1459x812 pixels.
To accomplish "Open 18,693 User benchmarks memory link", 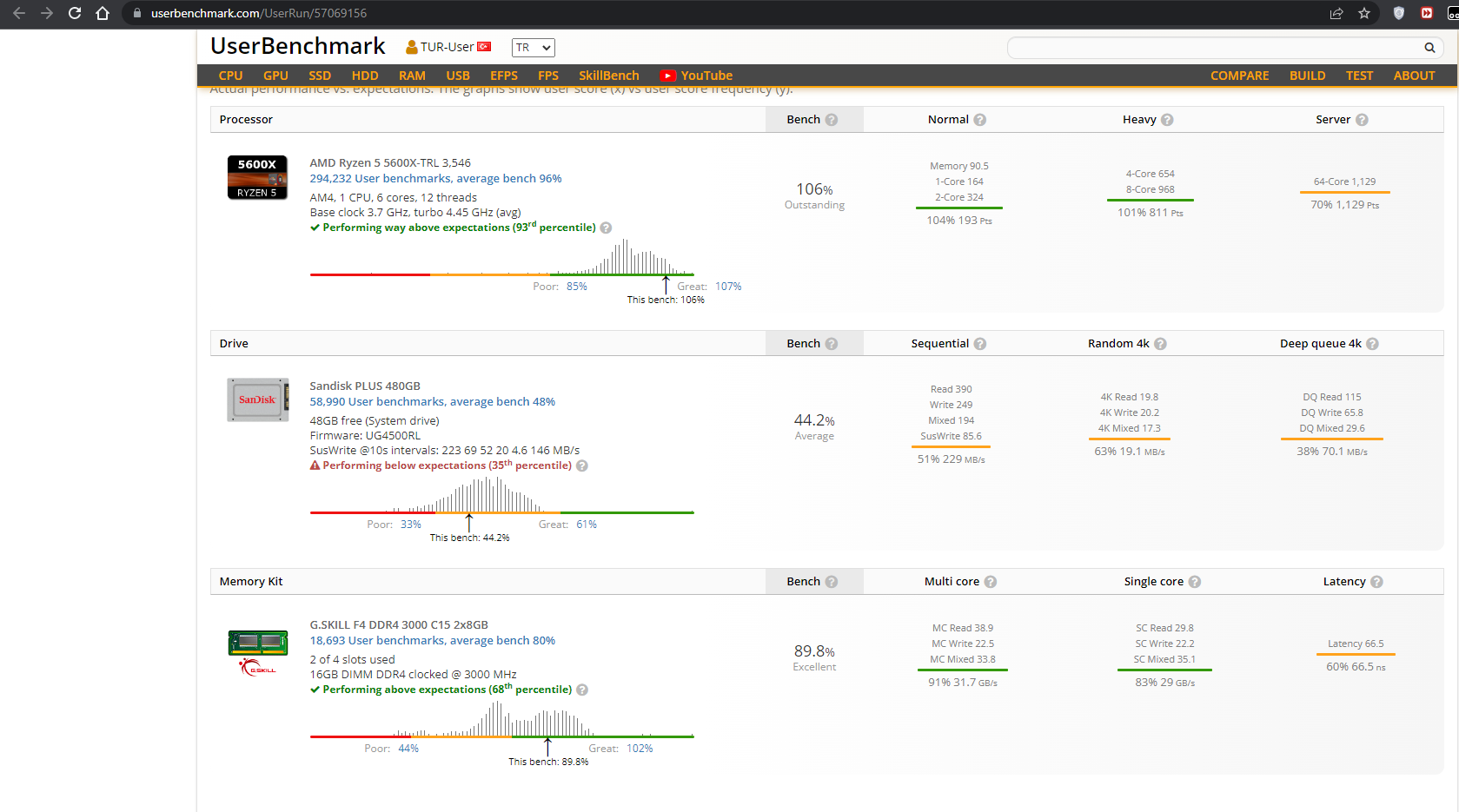I will 433,641.
